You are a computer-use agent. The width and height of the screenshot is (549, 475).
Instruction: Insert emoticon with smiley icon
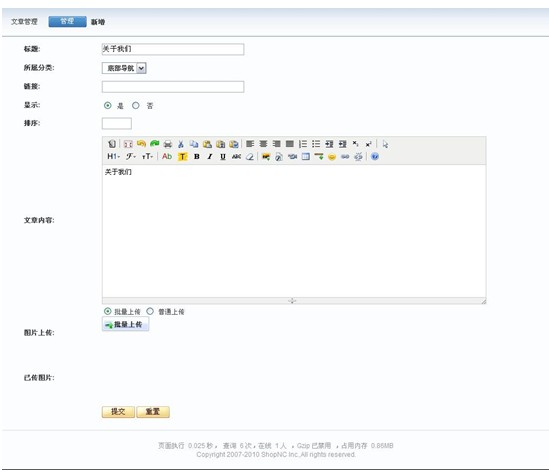click(x=332, y=156)
